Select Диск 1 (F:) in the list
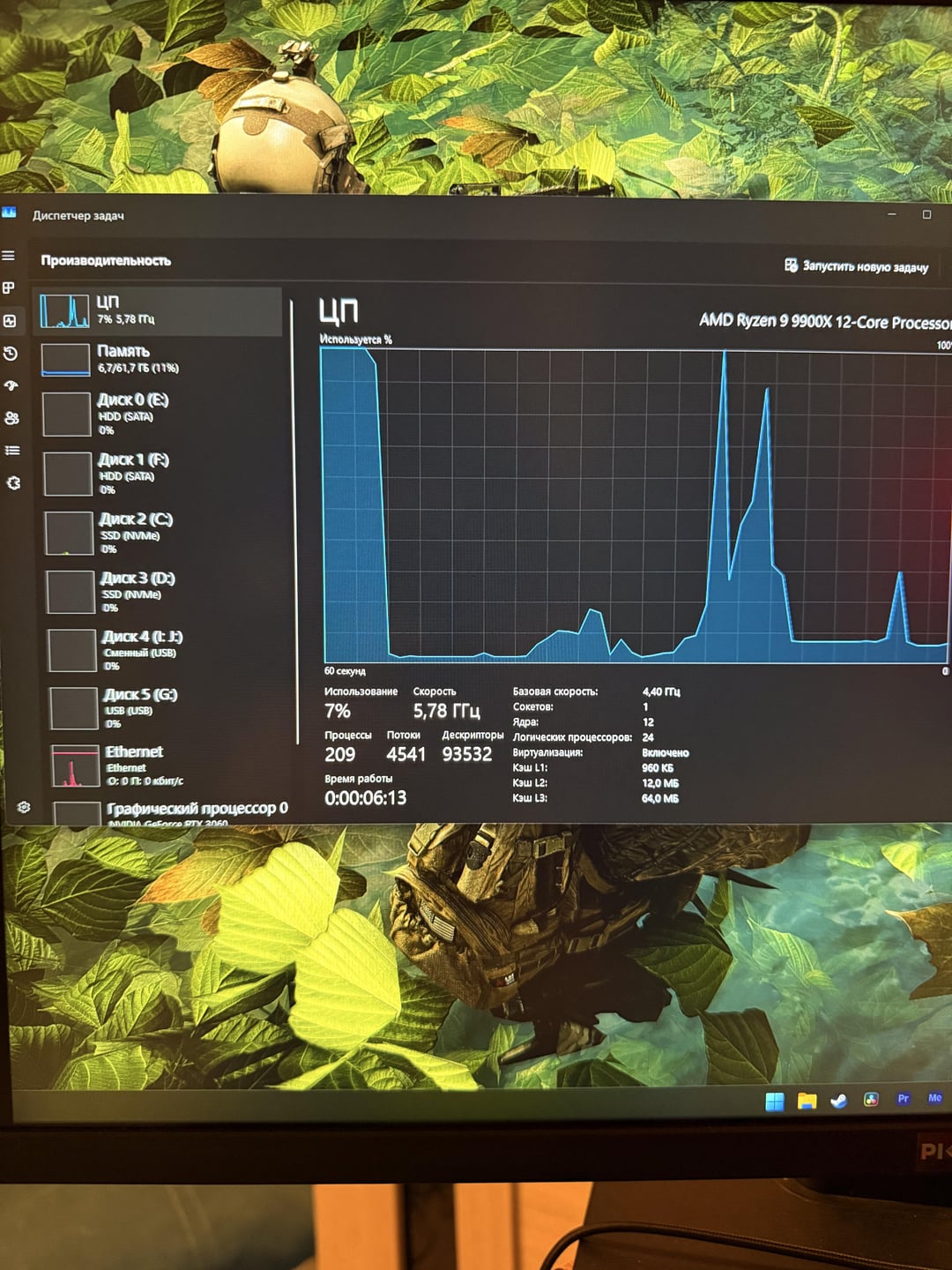This screenshot has width=952, height=1270. tap(160, 474)
